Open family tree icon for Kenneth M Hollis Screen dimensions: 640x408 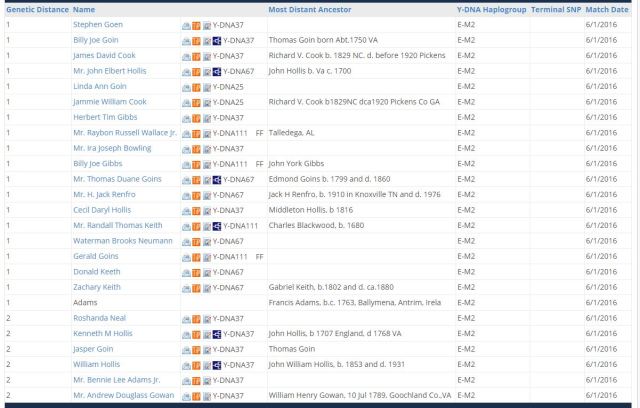click(217, 334)
